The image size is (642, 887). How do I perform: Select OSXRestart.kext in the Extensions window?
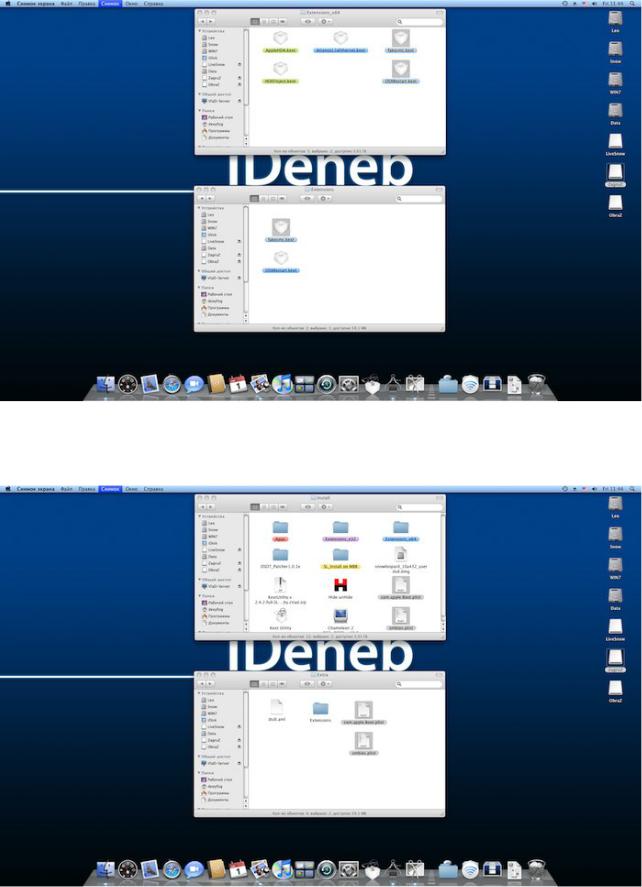click(281, 262)
